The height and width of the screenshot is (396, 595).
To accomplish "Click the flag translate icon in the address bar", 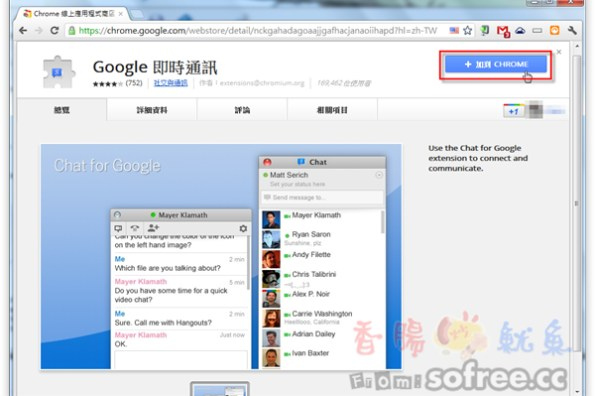I will point(454,30).
